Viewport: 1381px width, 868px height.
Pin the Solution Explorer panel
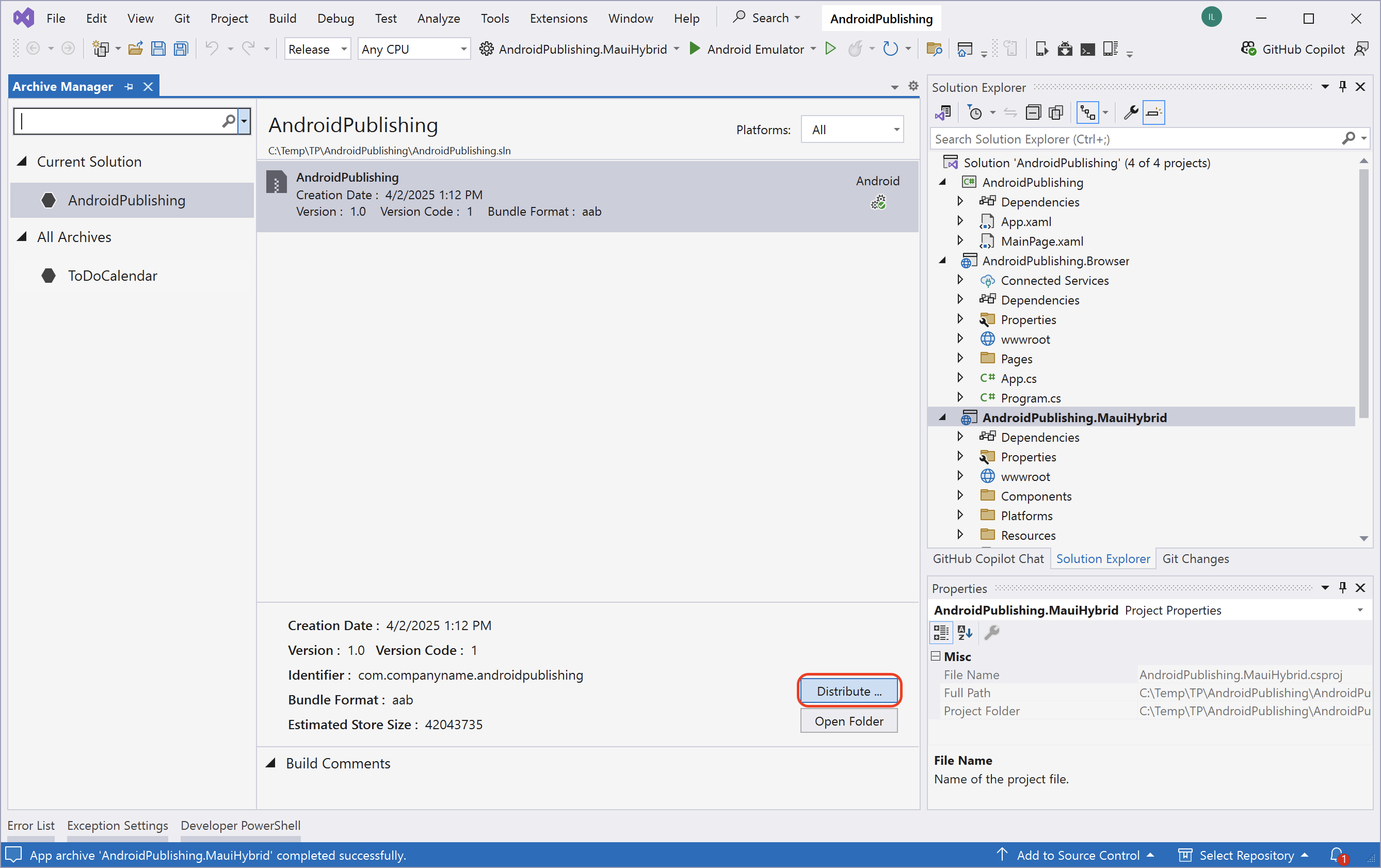tap(1343, 87)
